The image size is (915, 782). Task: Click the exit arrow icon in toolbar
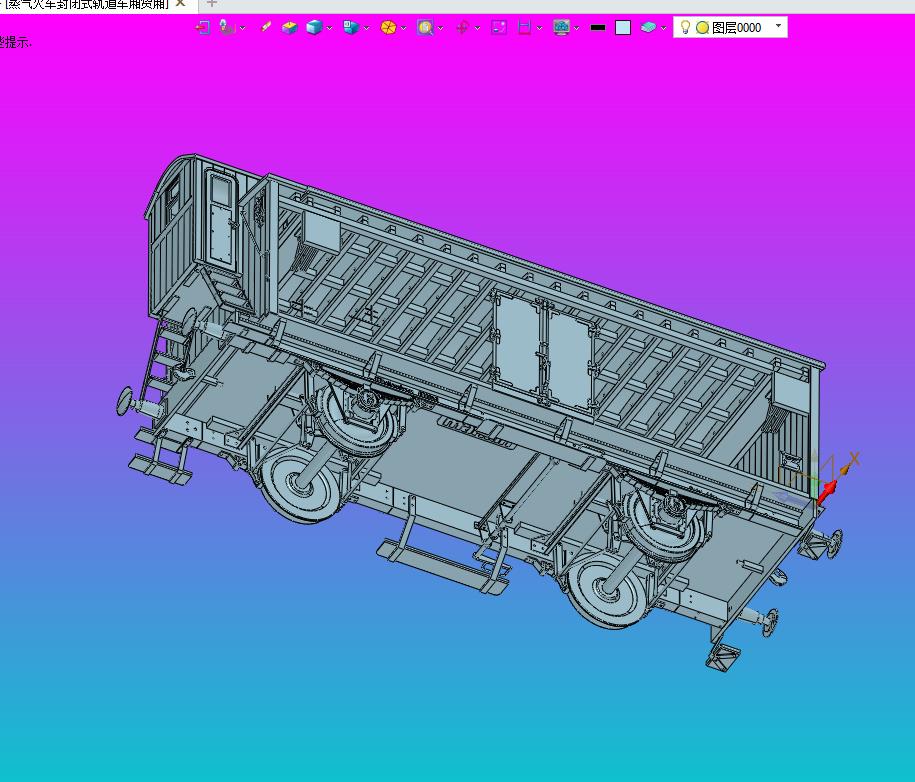pyautogui.click(x=202, y=27)
